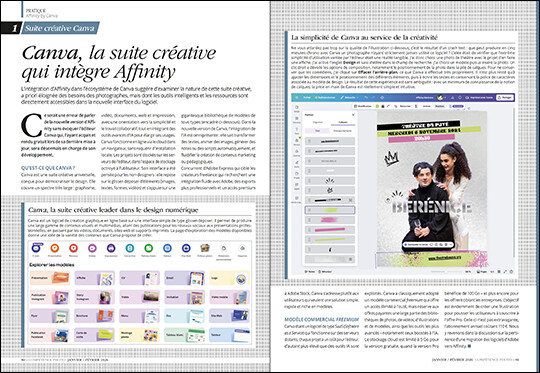Screen dimensions: 540x373
Task: Click the fullscreen icon in editor bottom bar
Action: coord(505,271)
